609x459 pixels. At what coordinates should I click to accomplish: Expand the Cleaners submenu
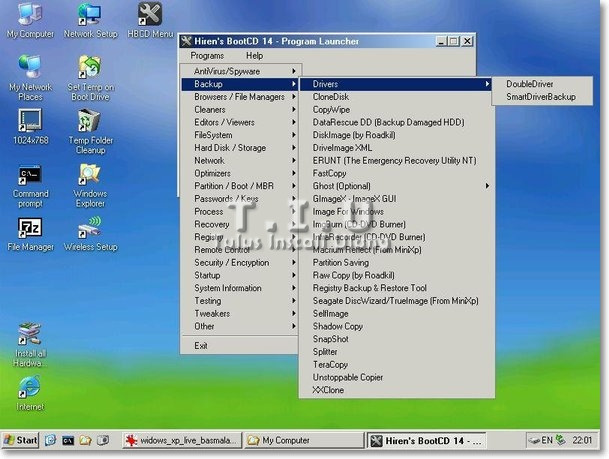(x=240, y=110)
